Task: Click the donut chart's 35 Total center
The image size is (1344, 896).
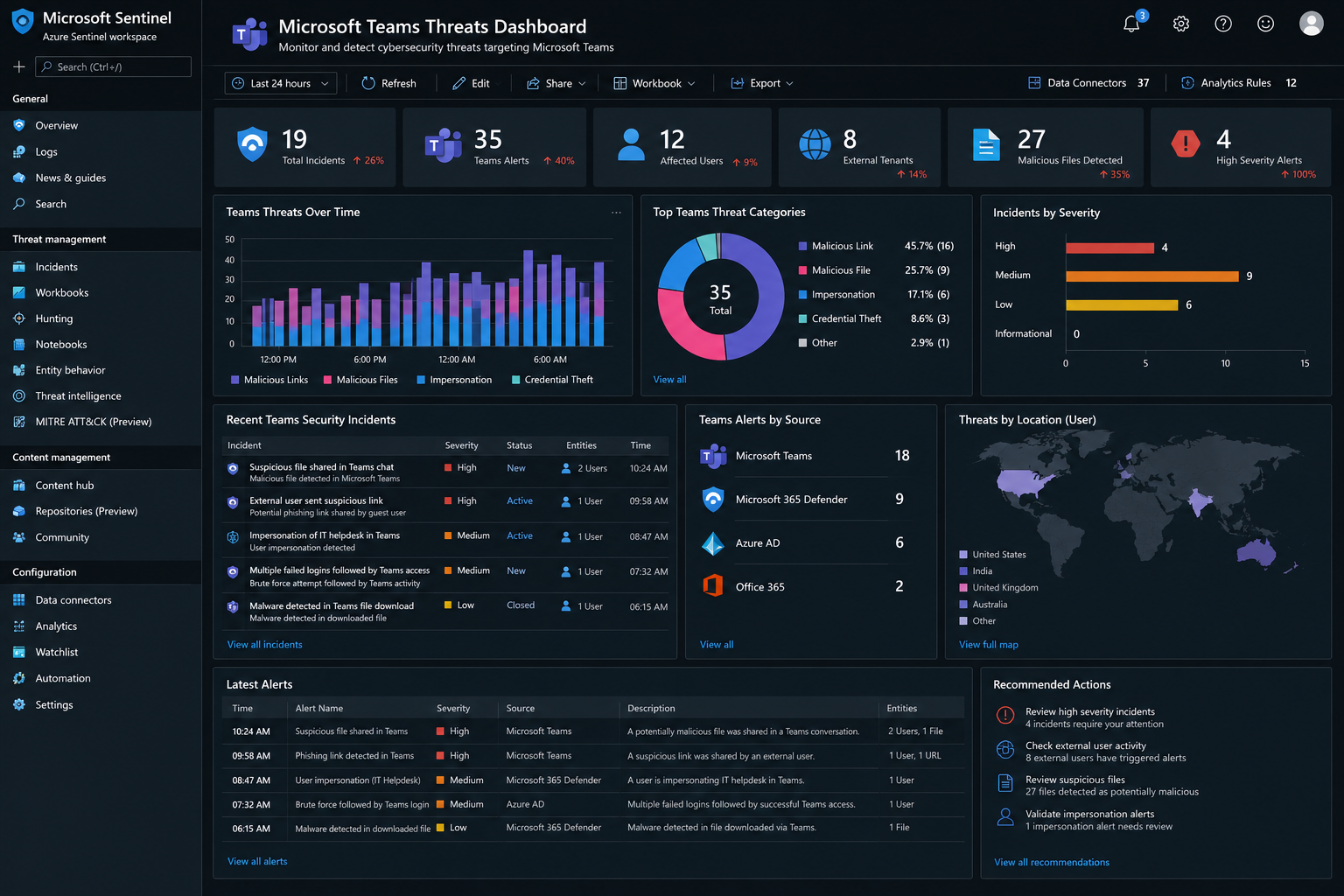Action: (720, 298)
